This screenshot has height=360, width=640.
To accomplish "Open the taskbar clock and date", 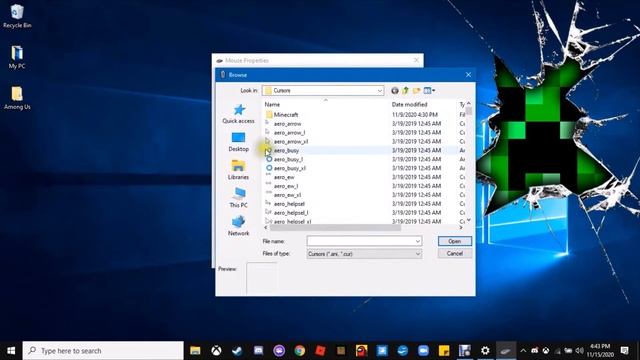I will [600, 351].
